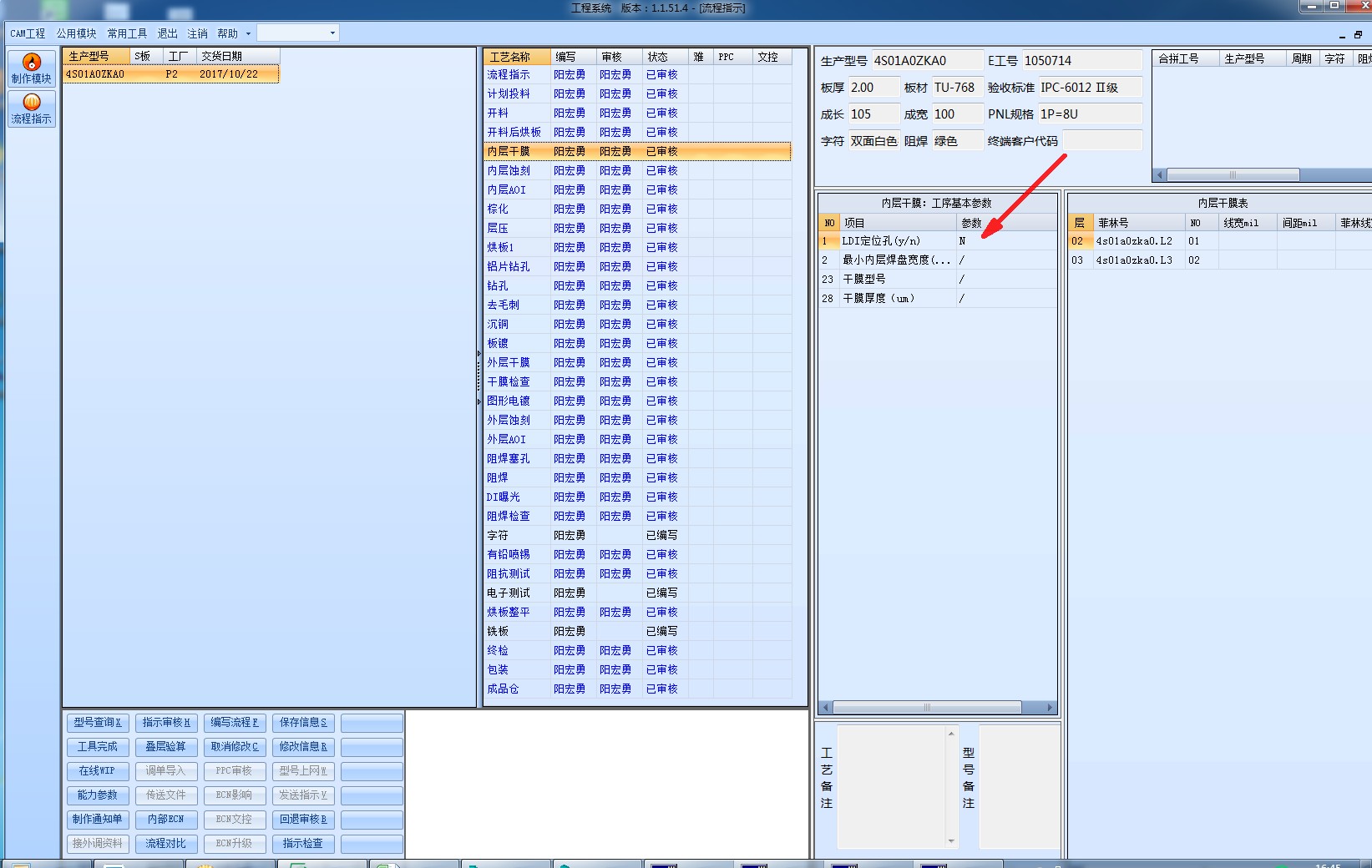The height and width of the screenshot is (868, 1372).
Task: Open the CAM工程 menu
Action: click(28, 33)
